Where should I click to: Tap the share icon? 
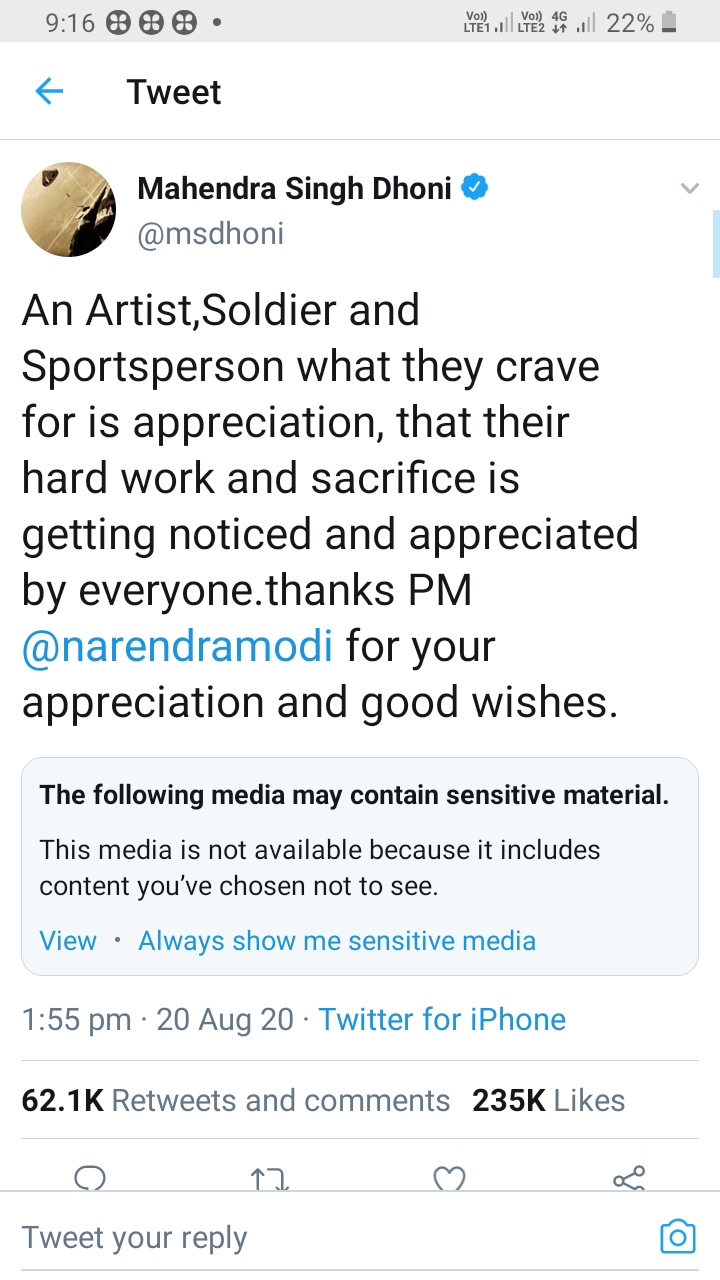629,1179
